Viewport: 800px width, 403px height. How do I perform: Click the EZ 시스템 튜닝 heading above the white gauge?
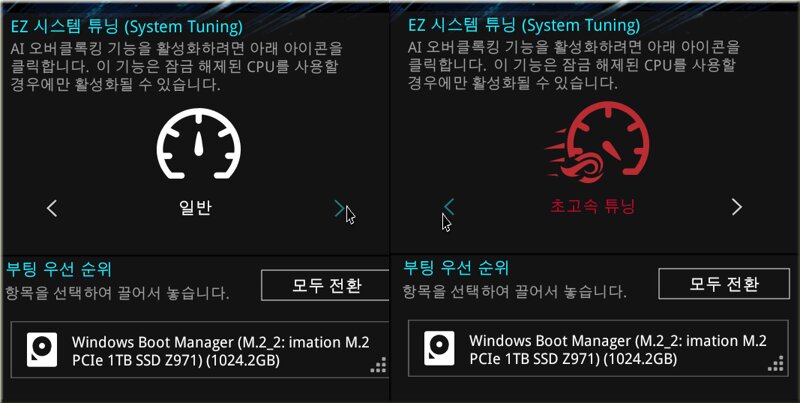click(127, 27)
